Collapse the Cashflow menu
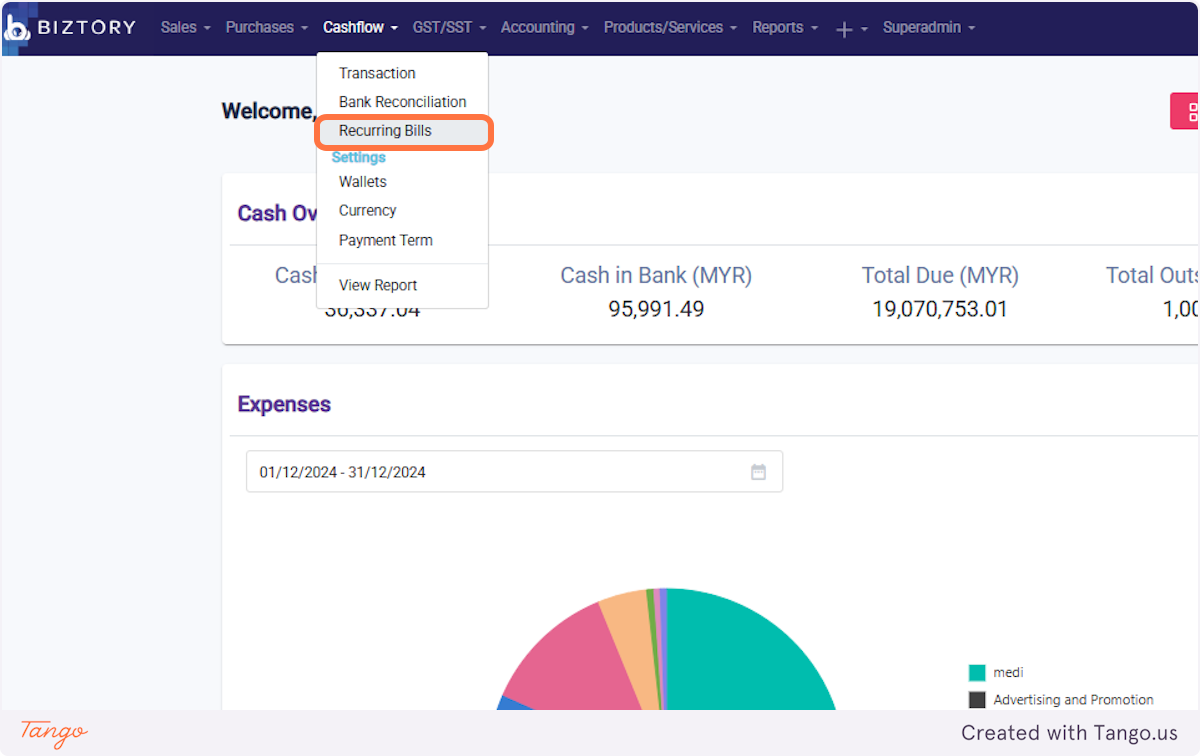 (360, 28)
